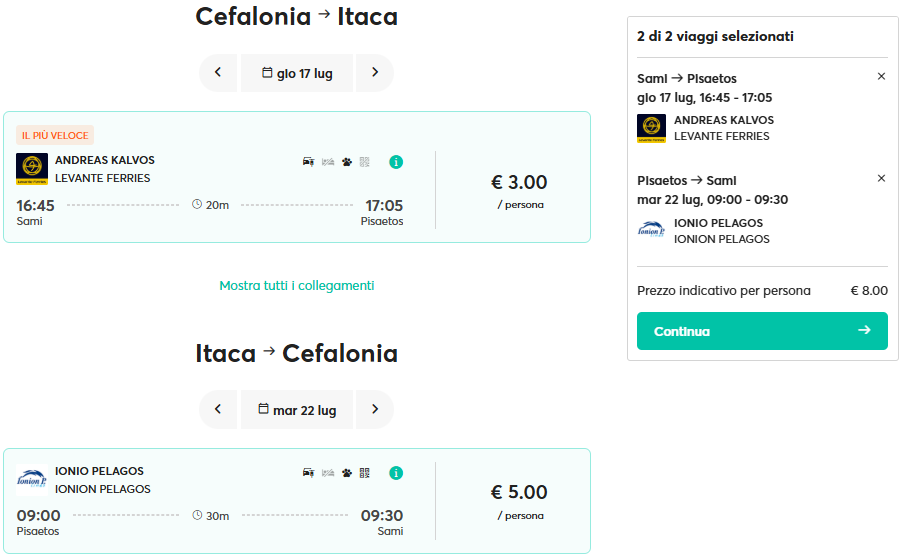Go to next day for Cefalonia–Itaca
Screen dimensions: 902x557
(375, 73)
